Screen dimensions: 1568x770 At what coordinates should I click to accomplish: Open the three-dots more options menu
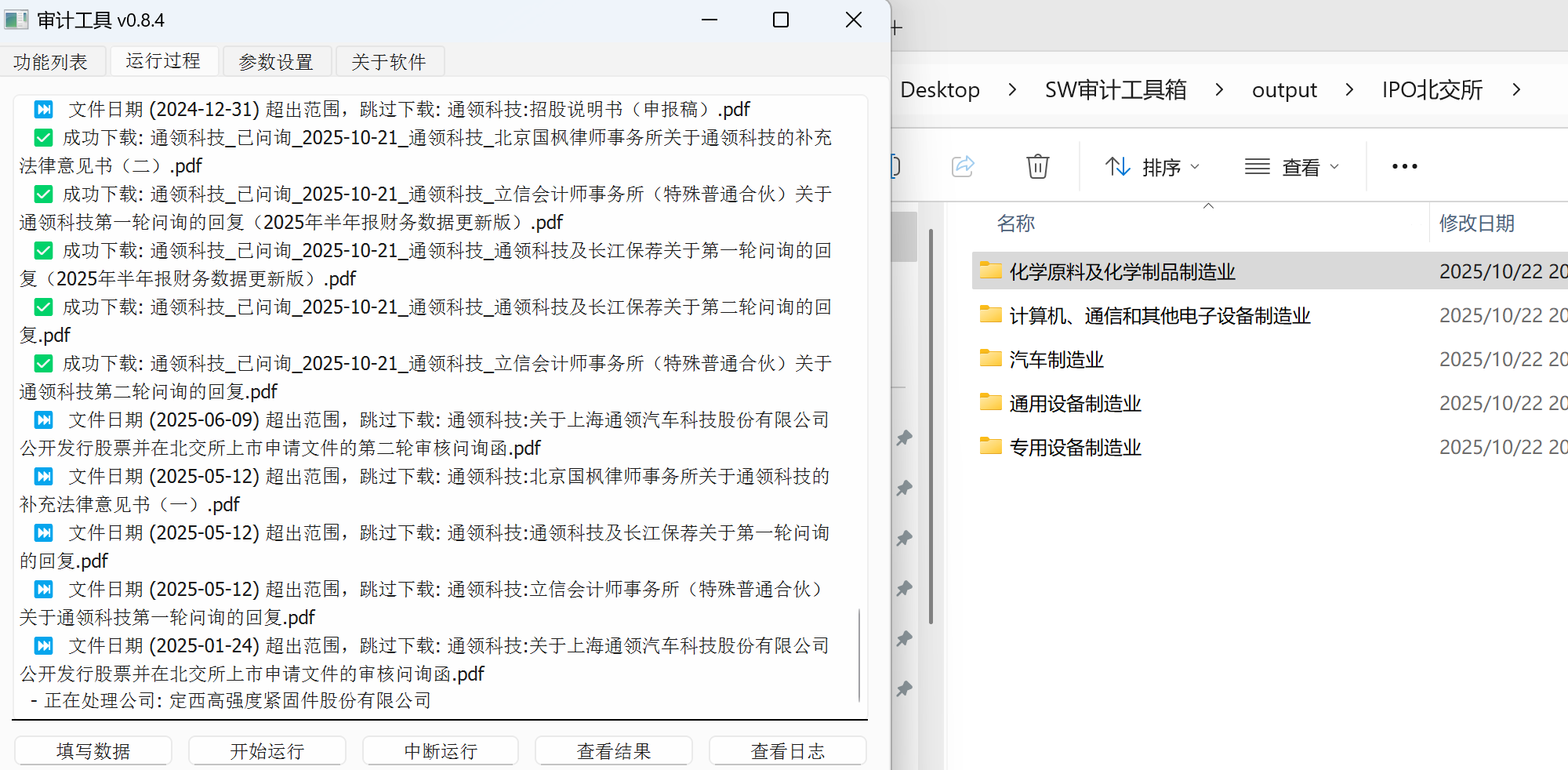(1404, 166)
